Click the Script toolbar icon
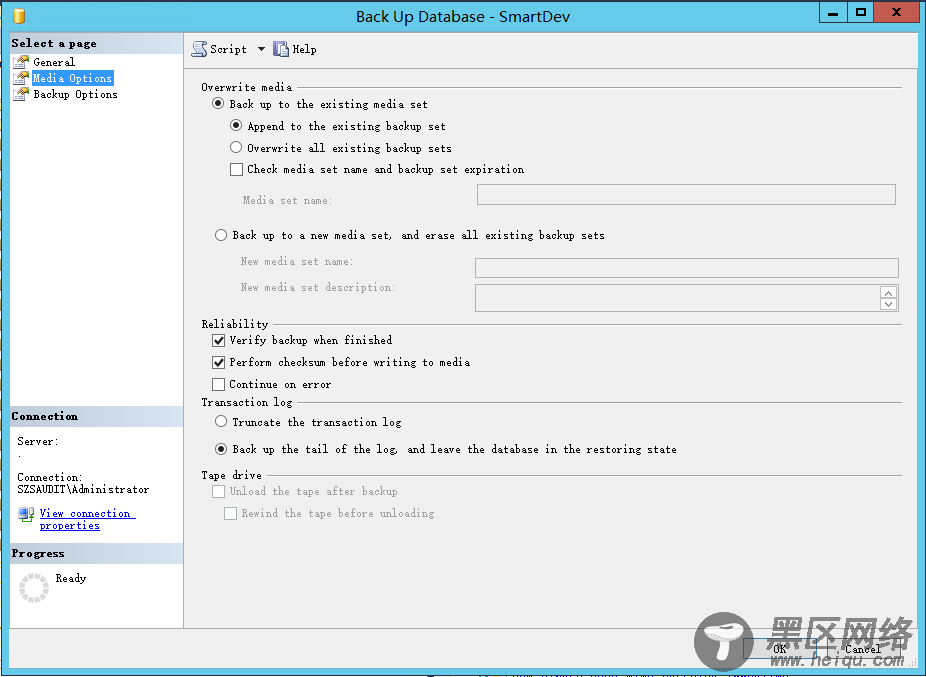 [x=199, y=49]
